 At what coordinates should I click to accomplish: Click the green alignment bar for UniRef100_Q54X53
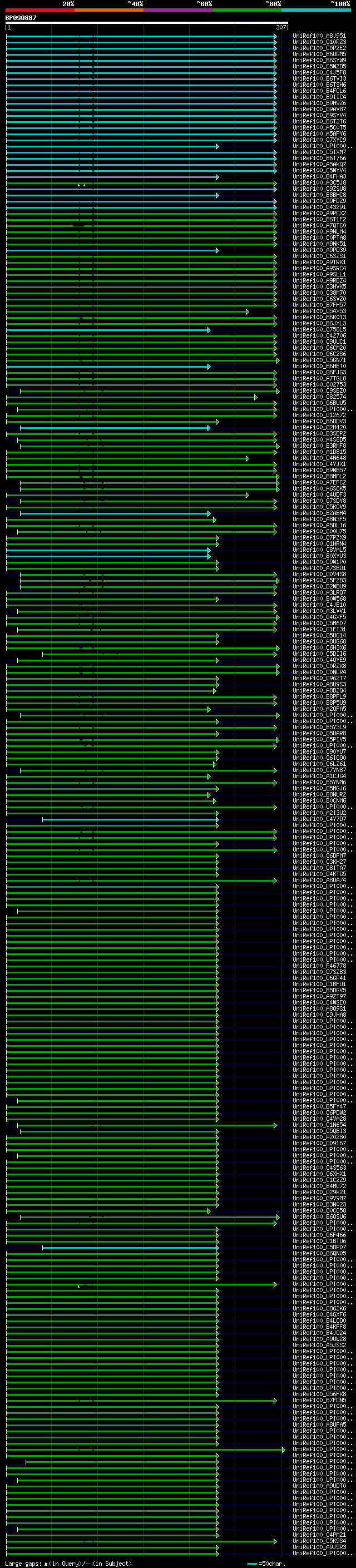[x=127, y=311]
